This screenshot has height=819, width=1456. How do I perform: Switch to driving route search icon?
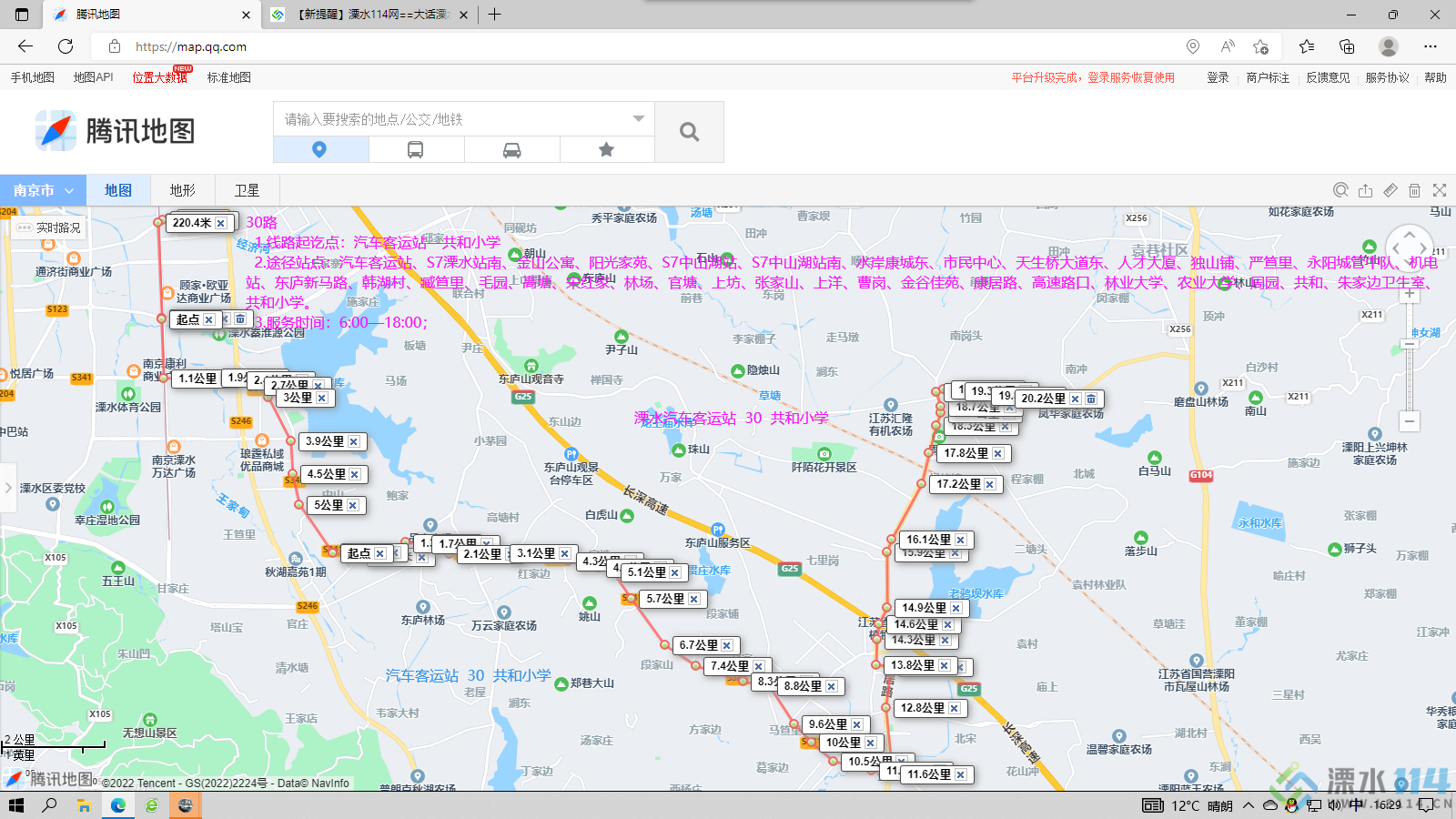[511, 149]
